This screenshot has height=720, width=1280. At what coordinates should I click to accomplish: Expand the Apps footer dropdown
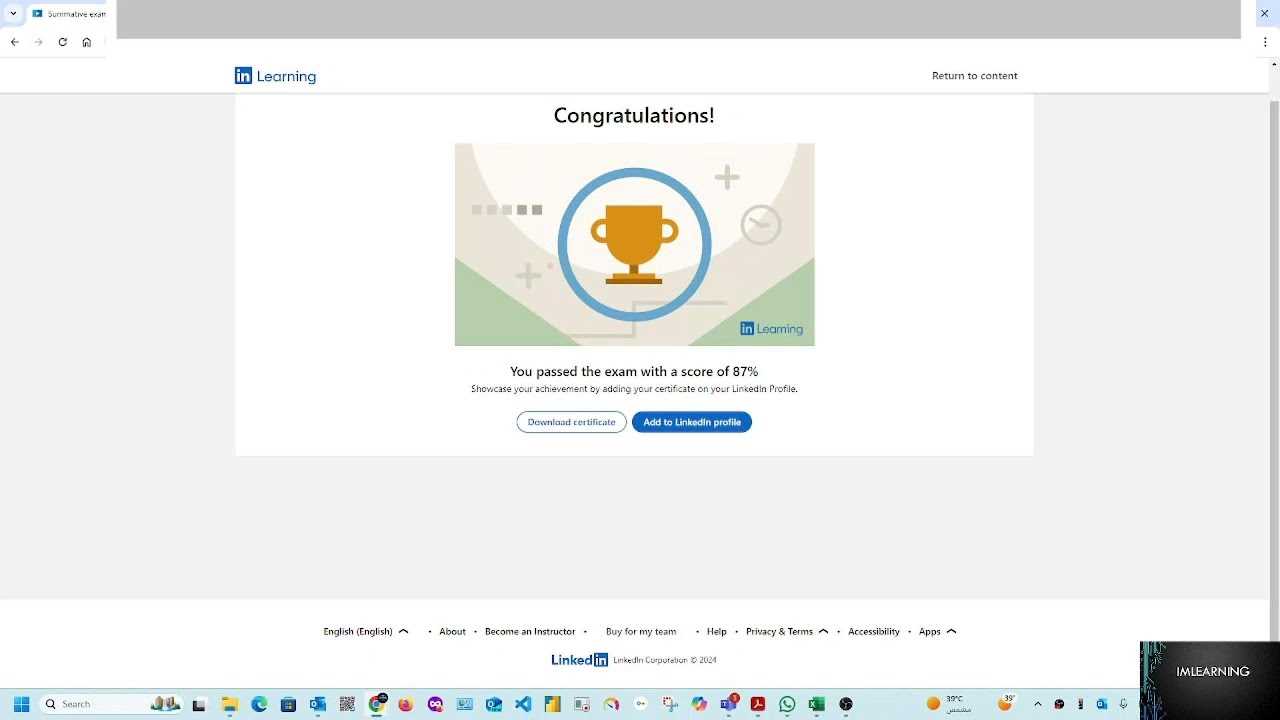(938, 632)
